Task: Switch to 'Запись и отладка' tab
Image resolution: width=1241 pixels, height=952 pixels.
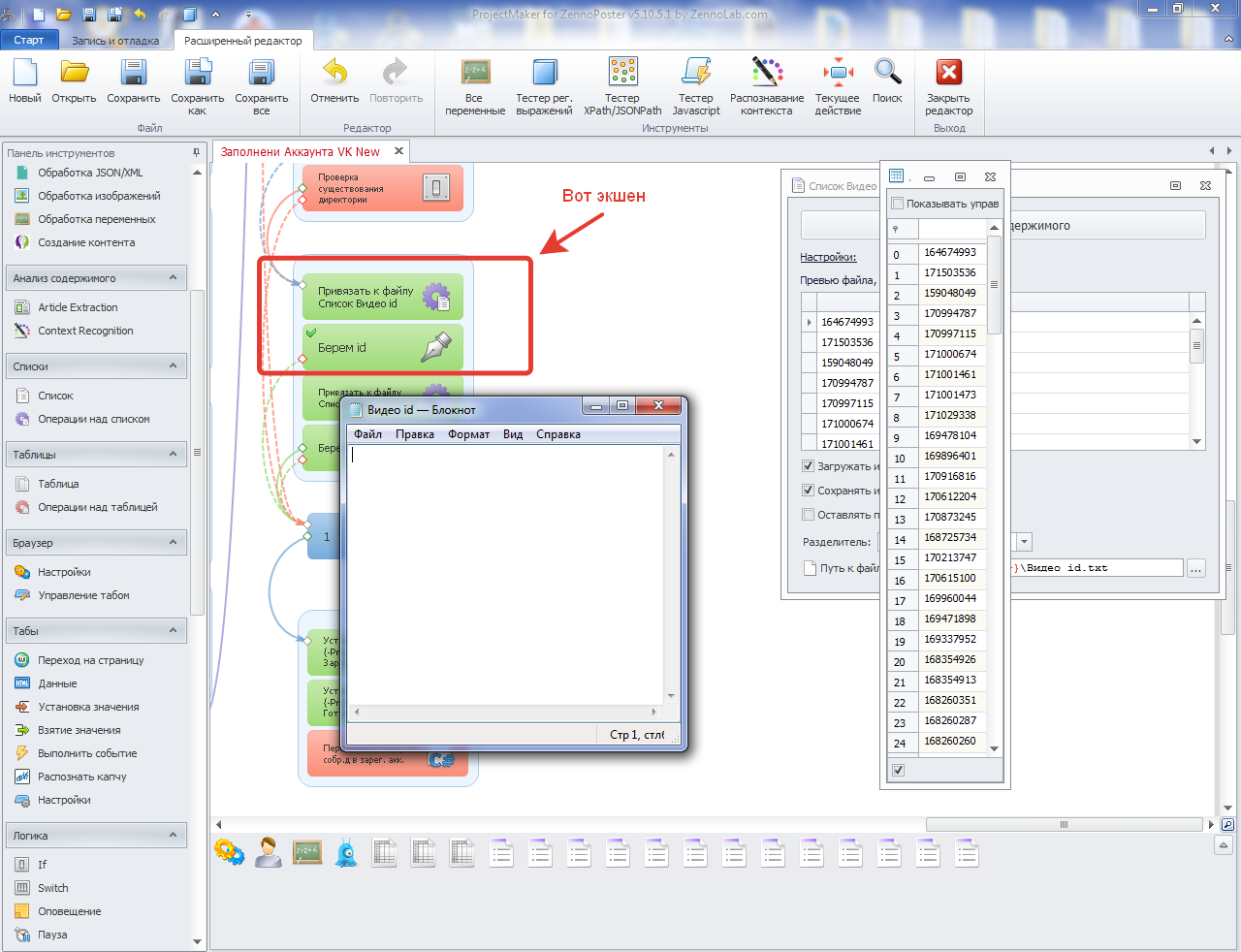Action: [x=115, y=41]
